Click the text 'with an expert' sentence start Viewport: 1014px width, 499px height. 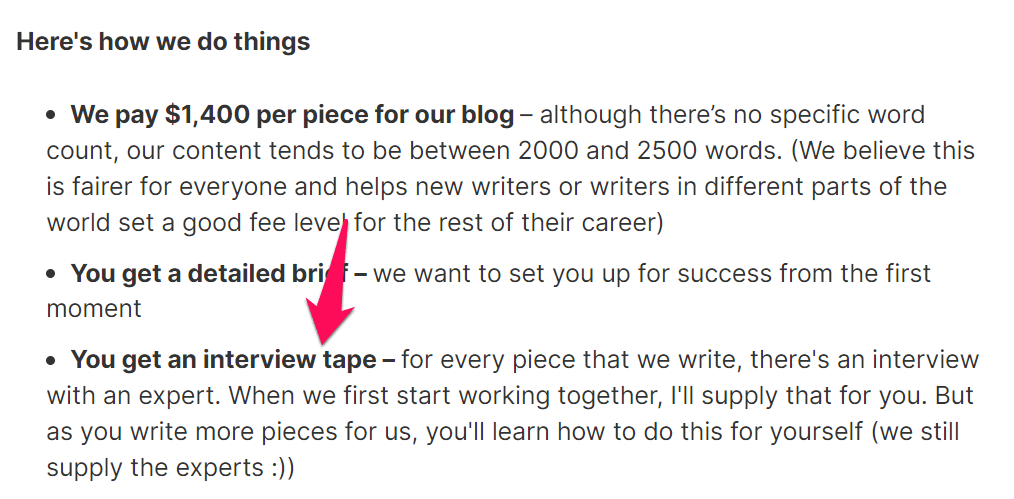coord(133,395)
